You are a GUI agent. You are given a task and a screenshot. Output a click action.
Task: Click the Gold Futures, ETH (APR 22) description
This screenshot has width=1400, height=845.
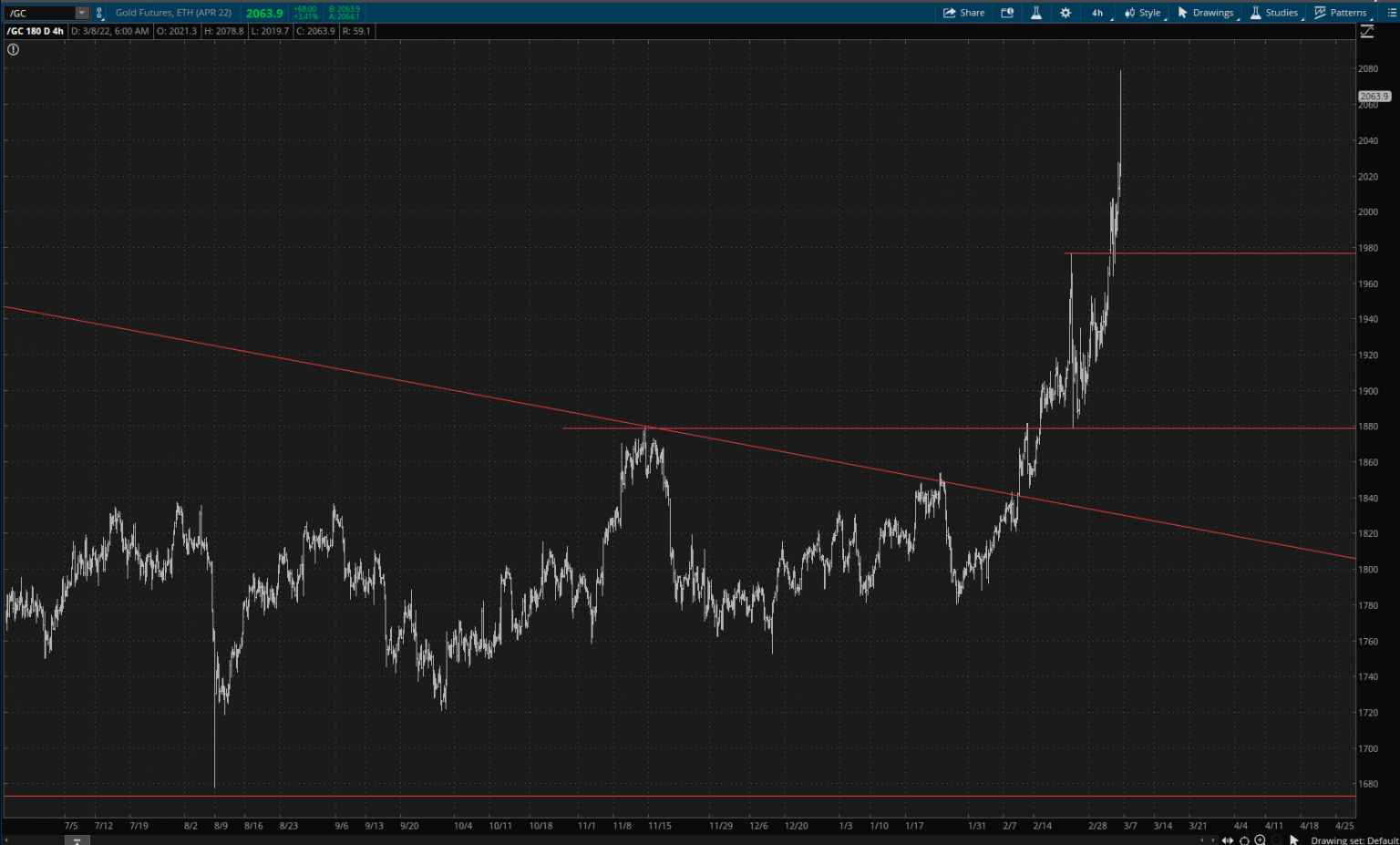click(173, 13)
